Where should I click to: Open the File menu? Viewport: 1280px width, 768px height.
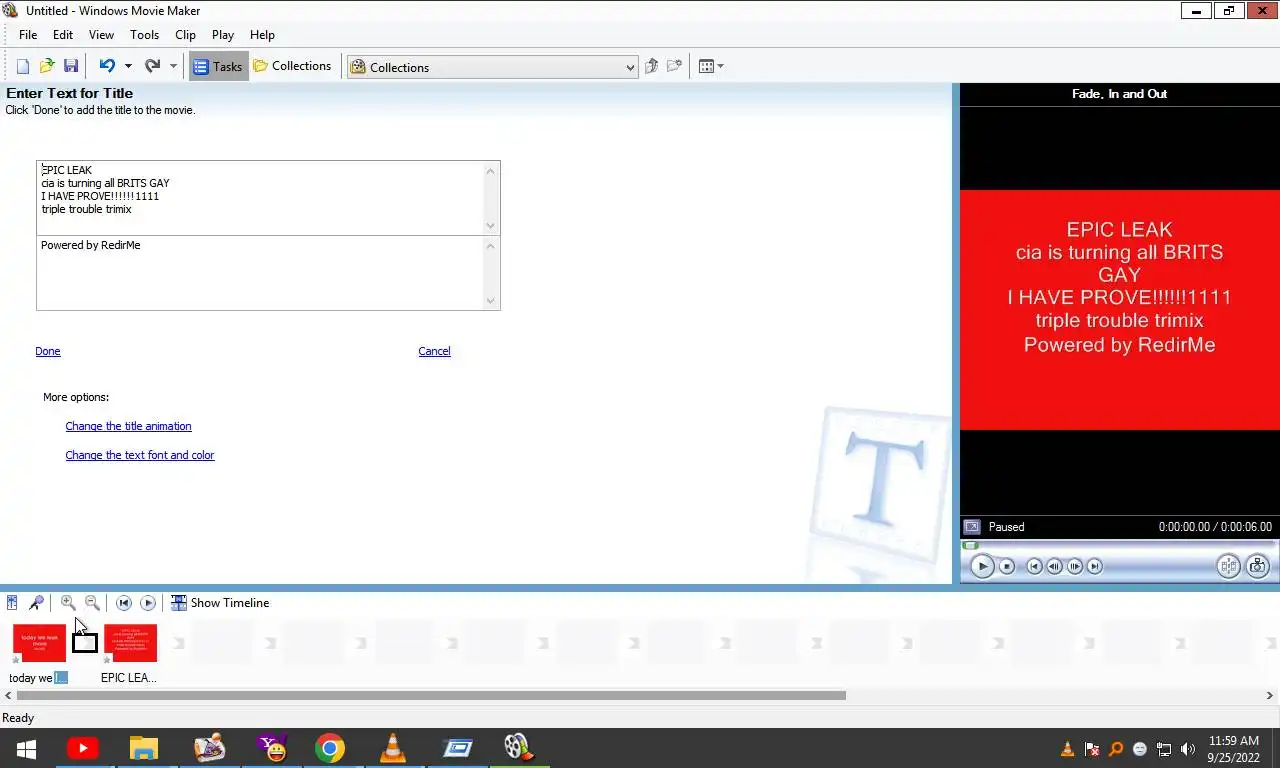click(28, 34)
